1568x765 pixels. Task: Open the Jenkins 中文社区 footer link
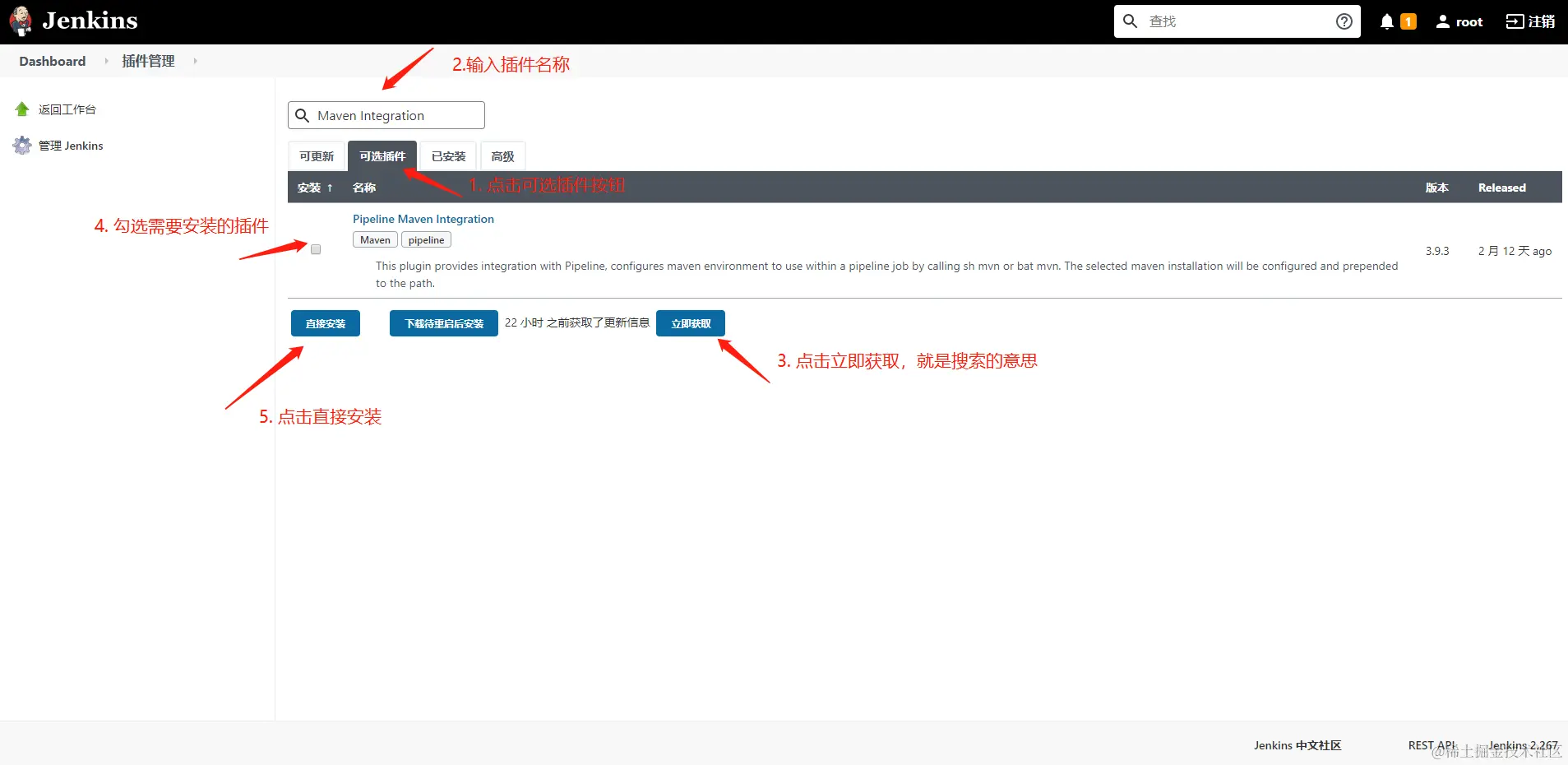(1297, 745)
